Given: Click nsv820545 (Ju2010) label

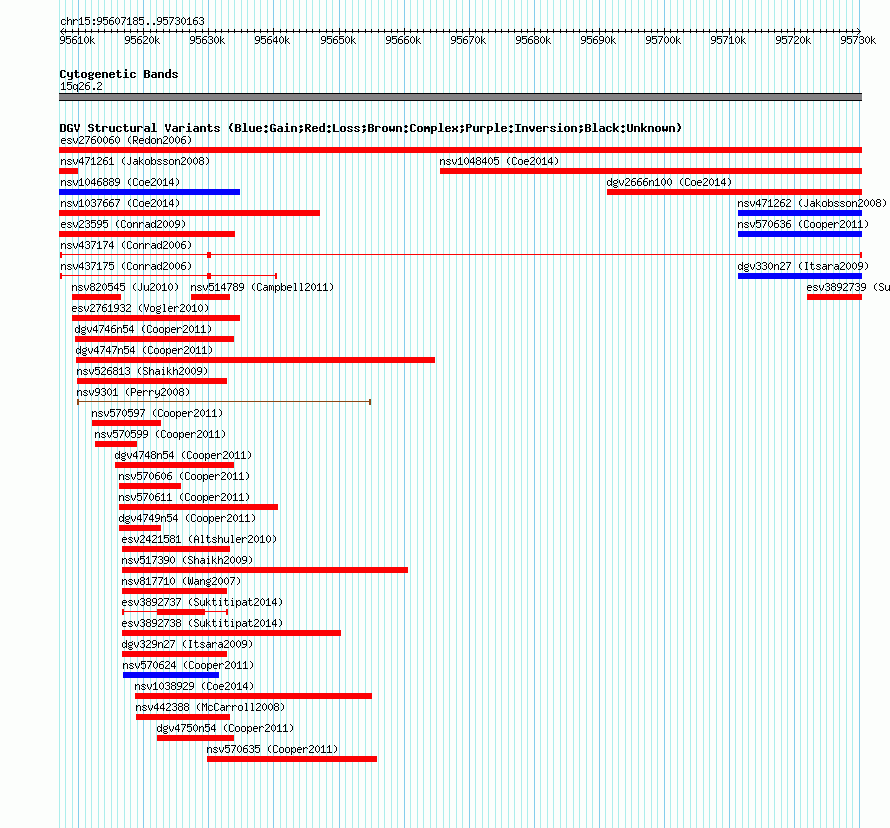Looking at the screenshot, I should tap(125, 287).
